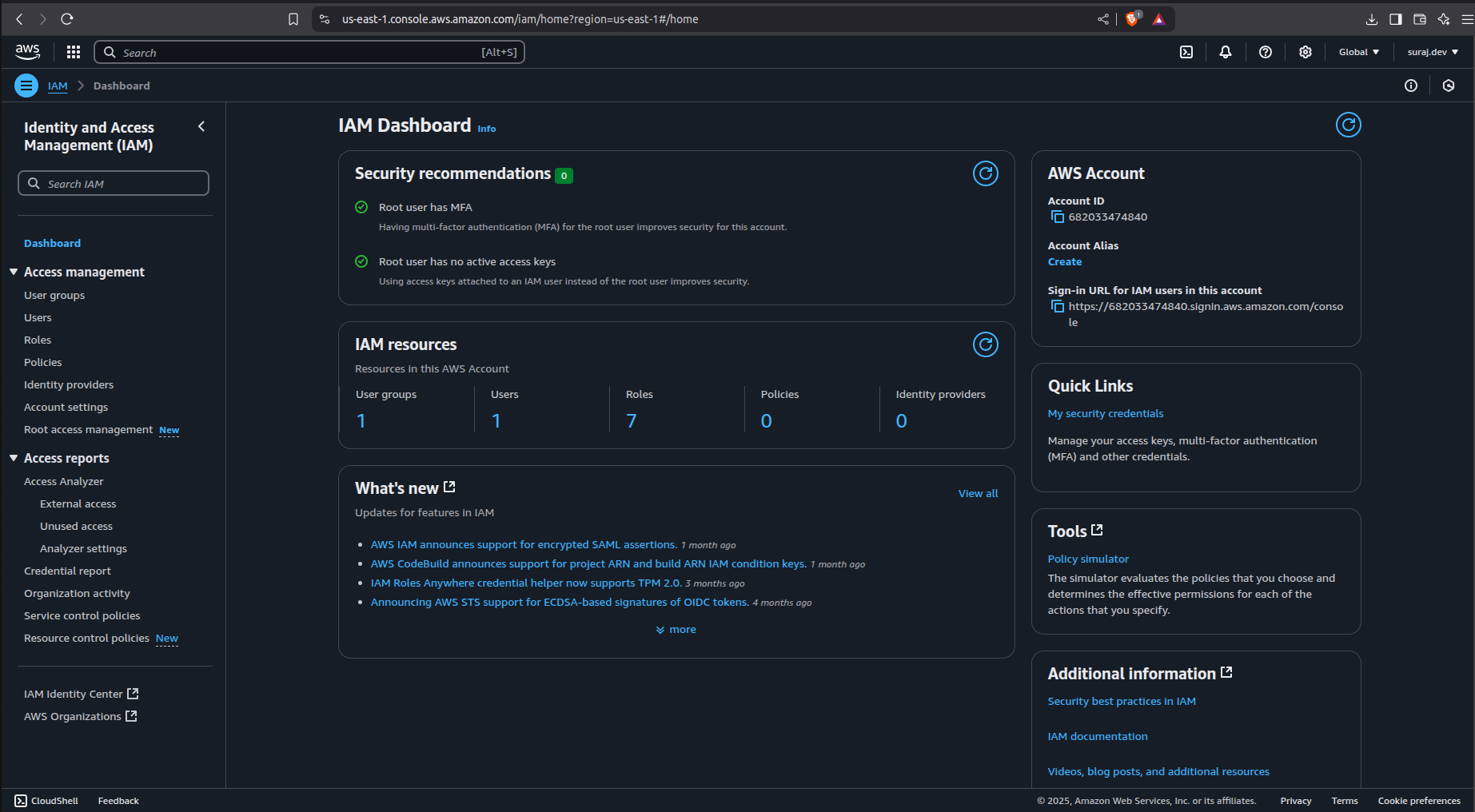The image size is (1475, 812).
Task: Open Security best practices in IAM link
Action: tap(1122, 701)
